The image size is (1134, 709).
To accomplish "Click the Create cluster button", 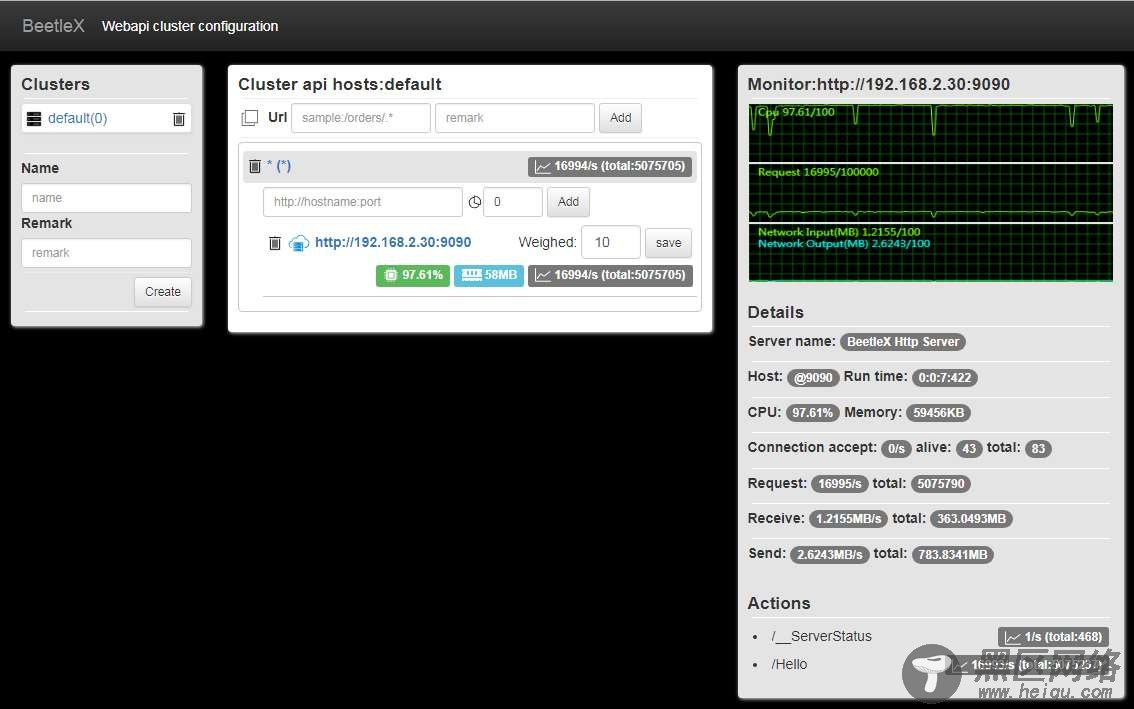I will (x=163, y=292).
